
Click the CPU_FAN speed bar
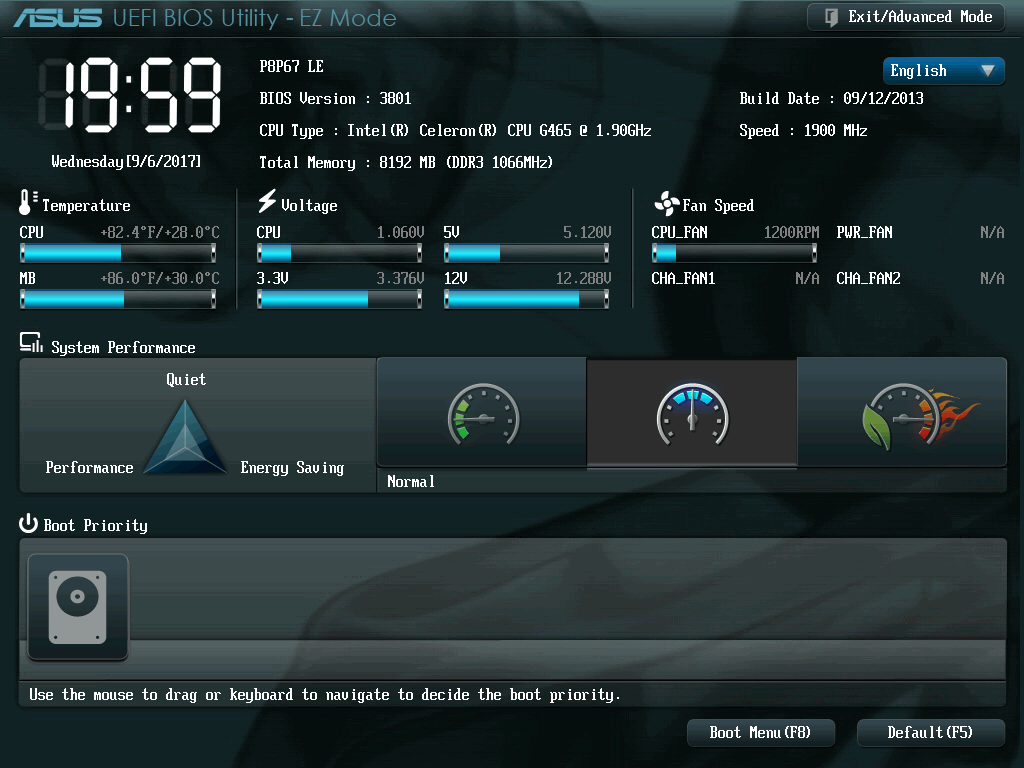[734, 253]
